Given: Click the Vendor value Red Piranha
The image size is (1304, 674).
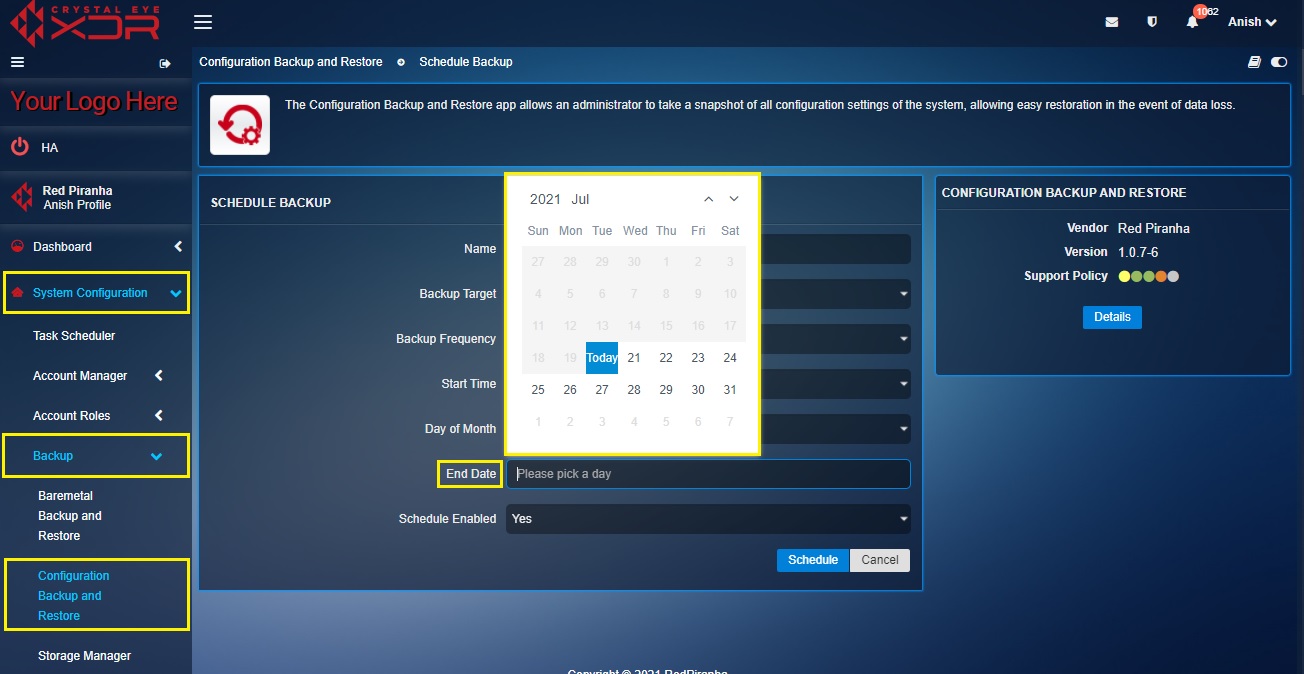Looking at the screenshot, I should [1154, 228].
